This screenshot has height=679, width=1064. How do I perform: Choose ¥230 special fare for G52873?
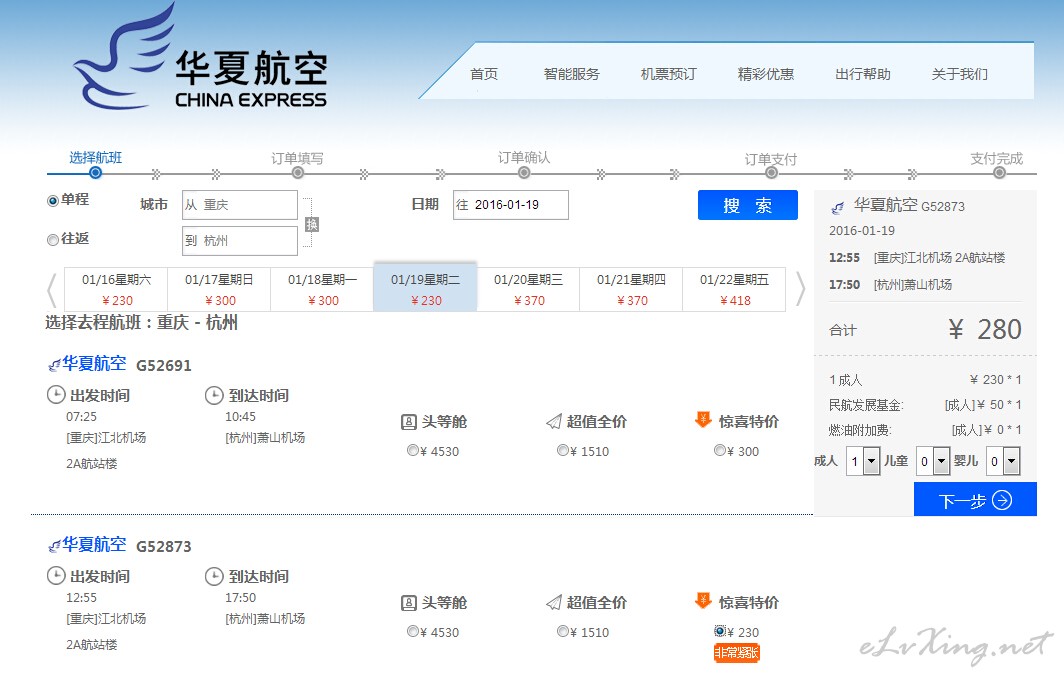coord(719,631)
